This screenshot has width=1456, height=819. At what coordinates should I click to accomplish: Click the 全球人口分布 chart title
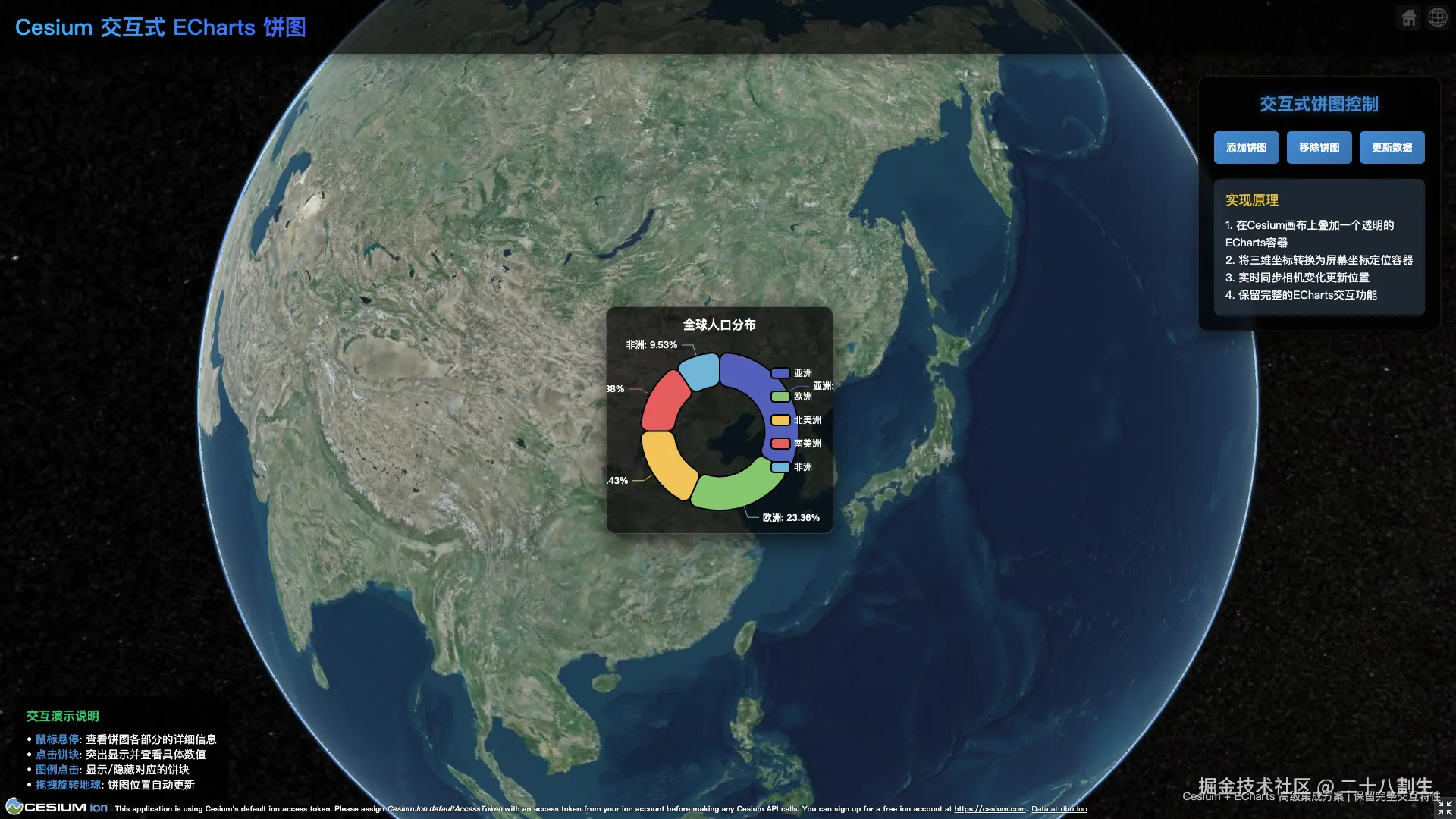[x=719, y=325]
